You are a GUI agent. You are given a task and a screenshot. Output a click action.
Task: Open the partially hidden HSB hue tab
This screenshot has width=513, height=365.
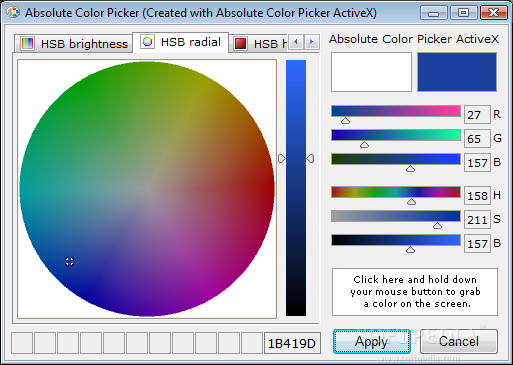click(x=258, y=44)
